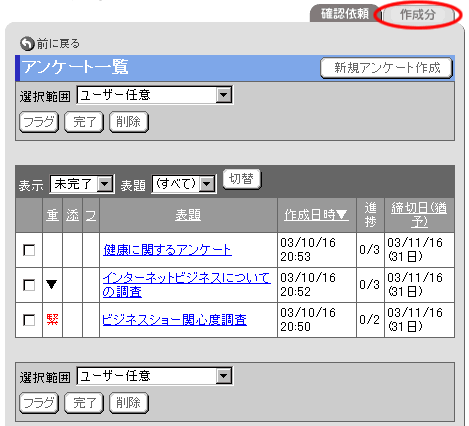Screen dimensions: 469x426
Task: Sort by the 締切日(猶予) column header
Action: pos(419,215)
